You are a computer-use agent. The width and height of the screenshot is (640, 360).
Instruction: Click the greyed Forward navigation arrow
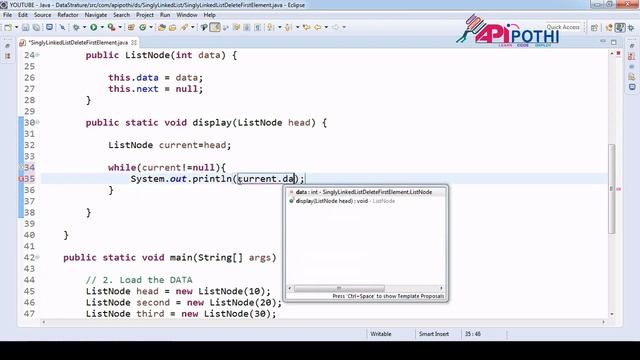335,27
